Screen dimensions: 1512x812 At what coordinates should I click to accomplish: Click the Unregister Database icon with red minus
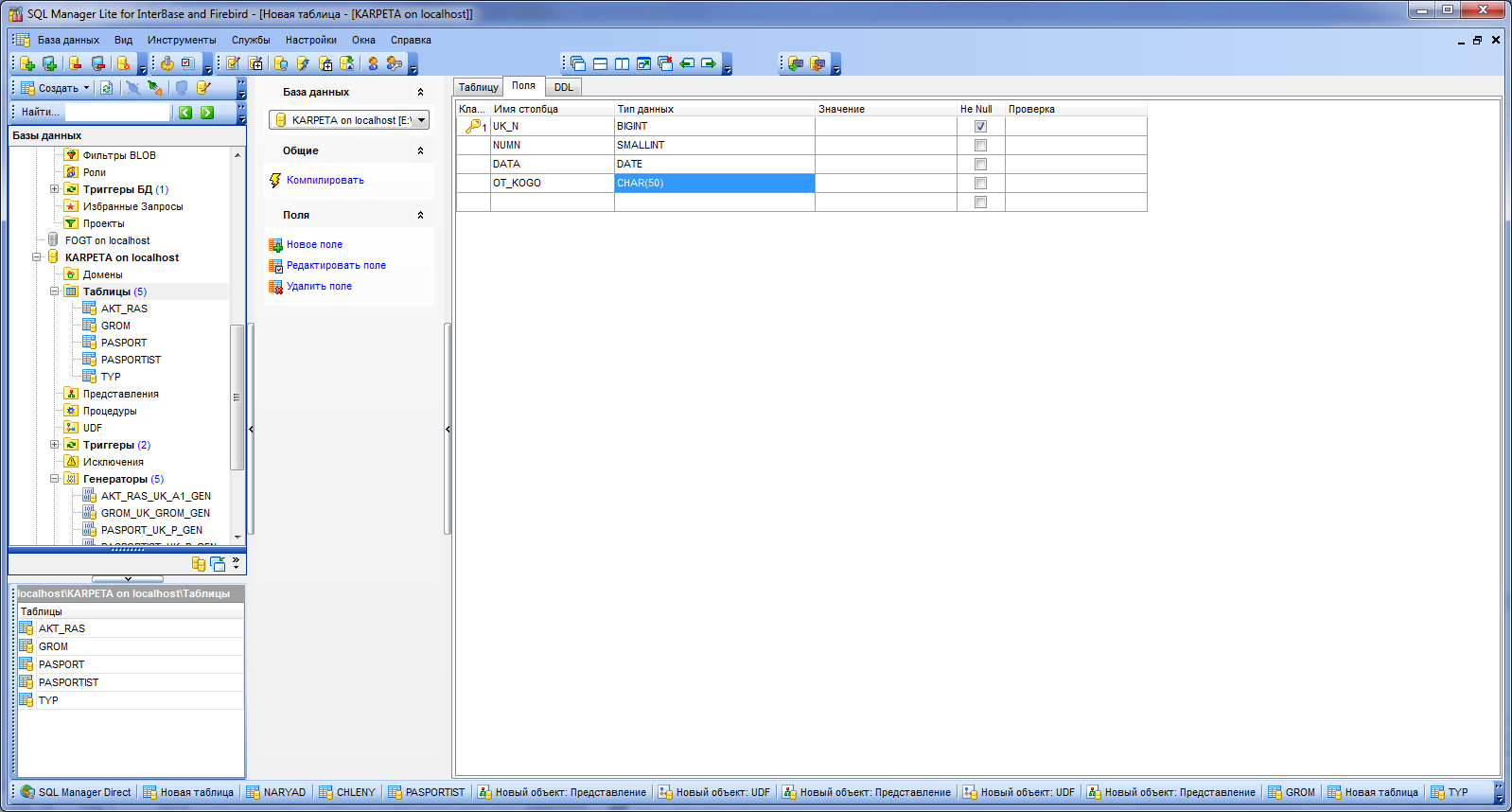[76, 63]
